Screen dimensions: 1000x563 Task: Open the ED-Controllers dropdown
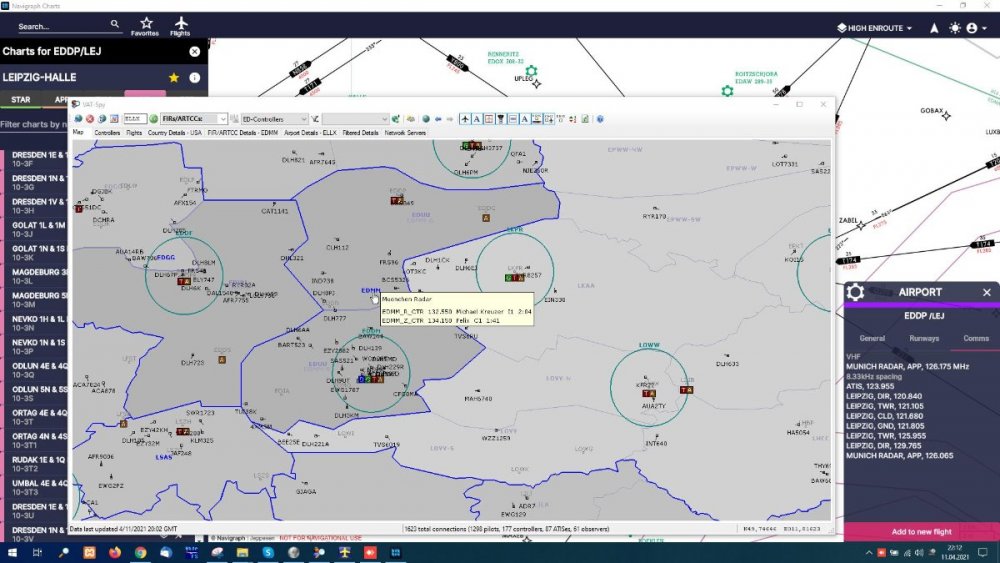[304, 119]
